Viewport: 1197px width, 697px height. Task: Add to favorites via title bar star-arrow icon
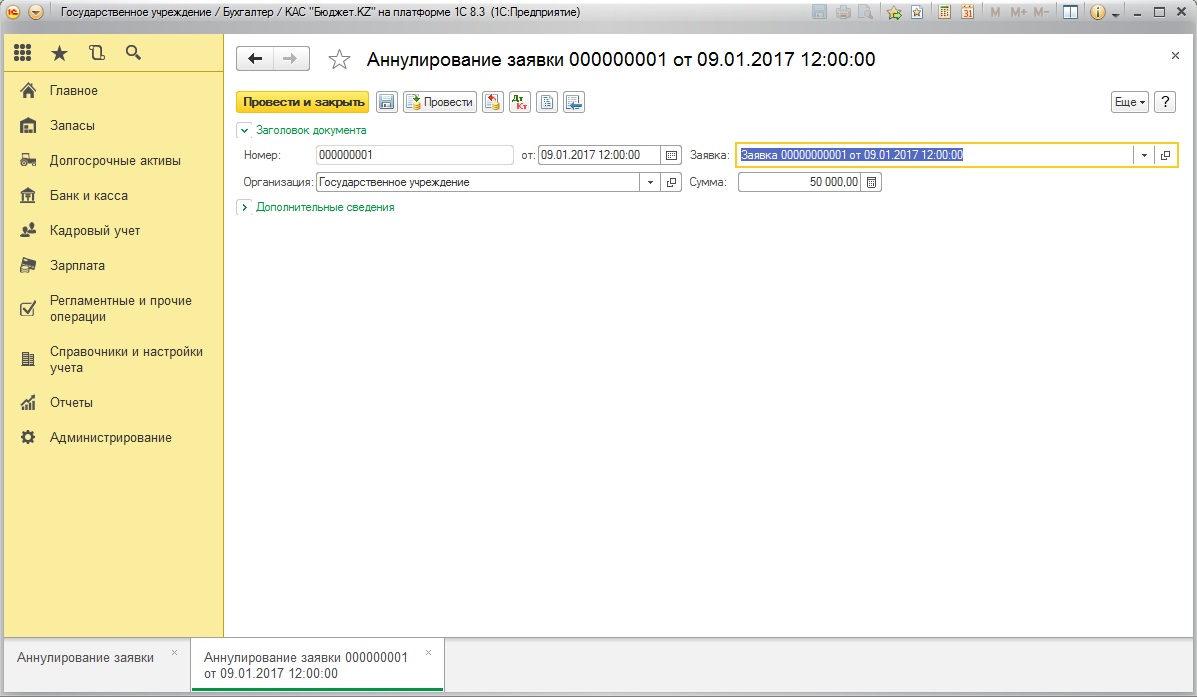tap(894, 12)
